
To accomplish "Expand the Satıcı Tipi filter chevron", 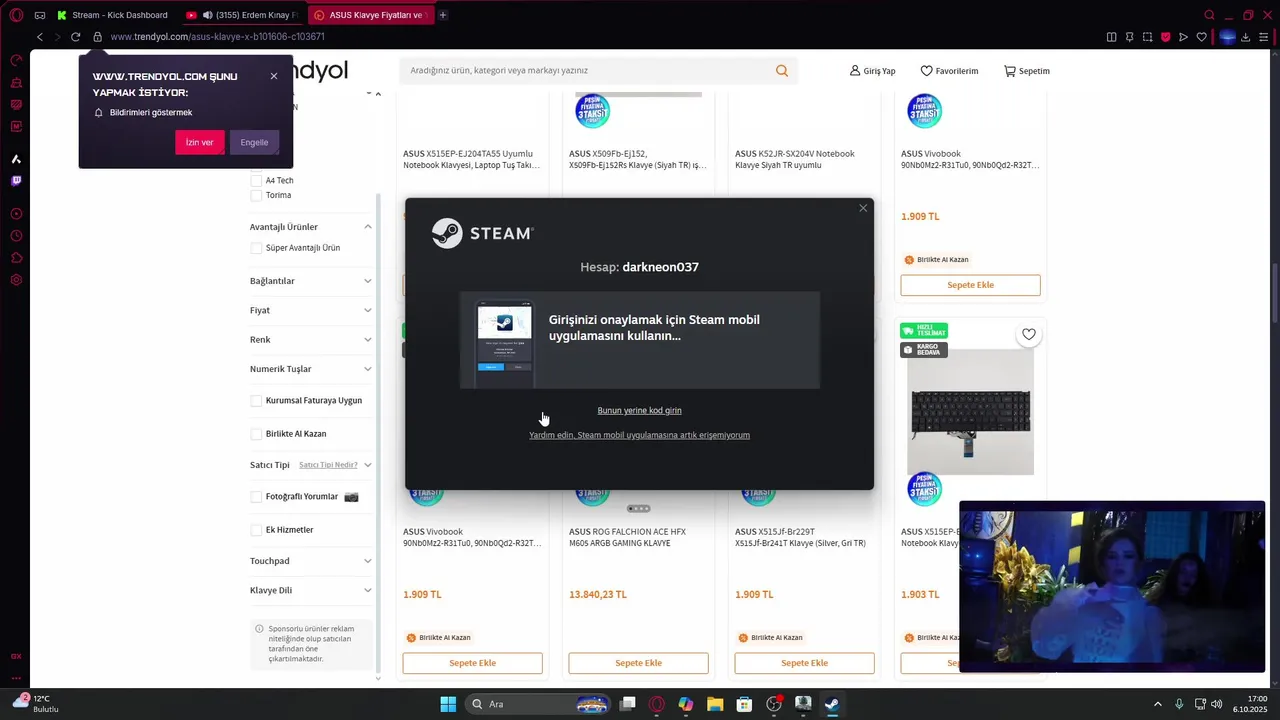I will tap(367, 465).
